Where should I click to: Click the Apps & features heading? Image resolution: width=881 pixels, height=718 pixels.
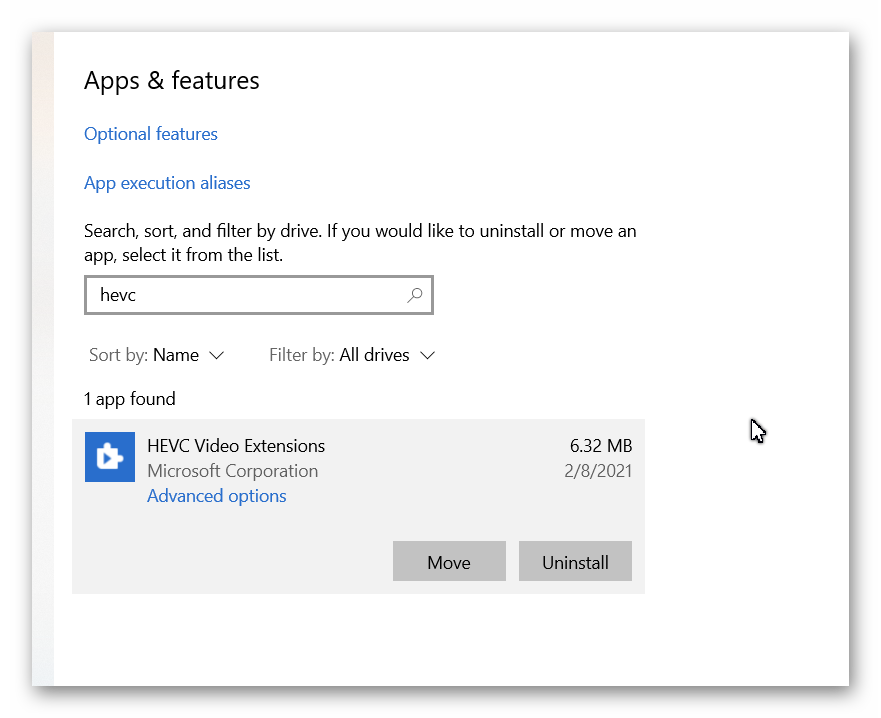172,81
